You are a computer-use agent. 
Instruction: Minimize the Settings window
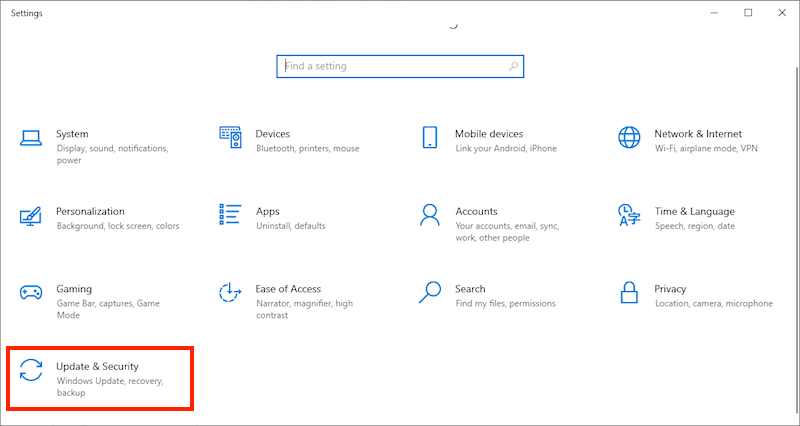tap(715, 13)
